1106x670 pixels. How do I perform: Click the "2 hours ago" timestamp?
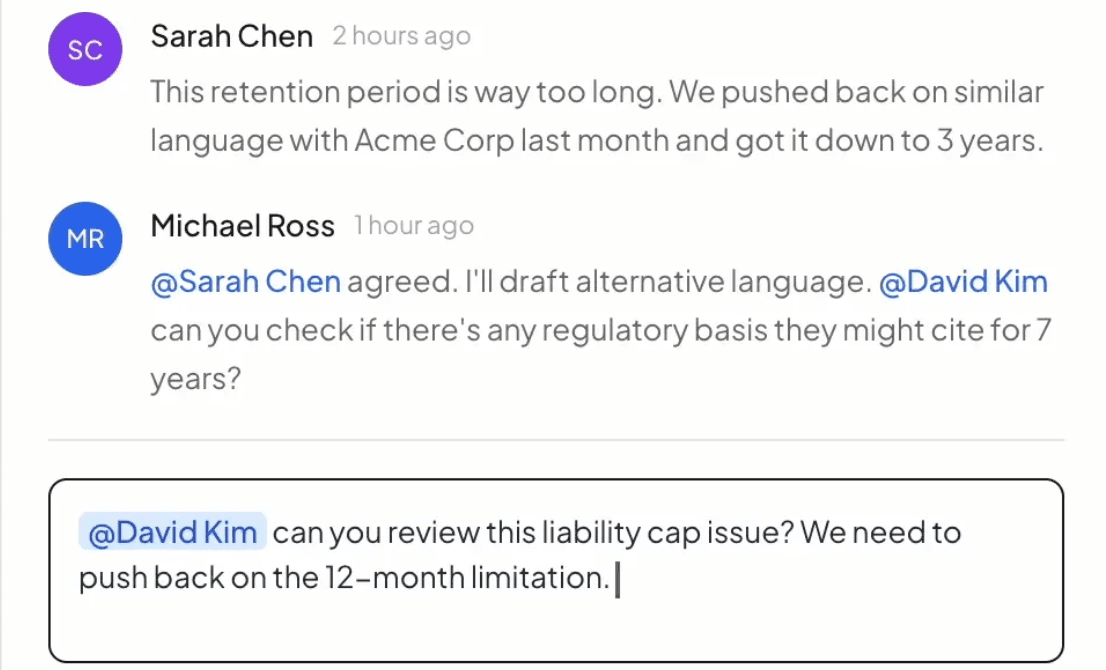pos(401,37)
